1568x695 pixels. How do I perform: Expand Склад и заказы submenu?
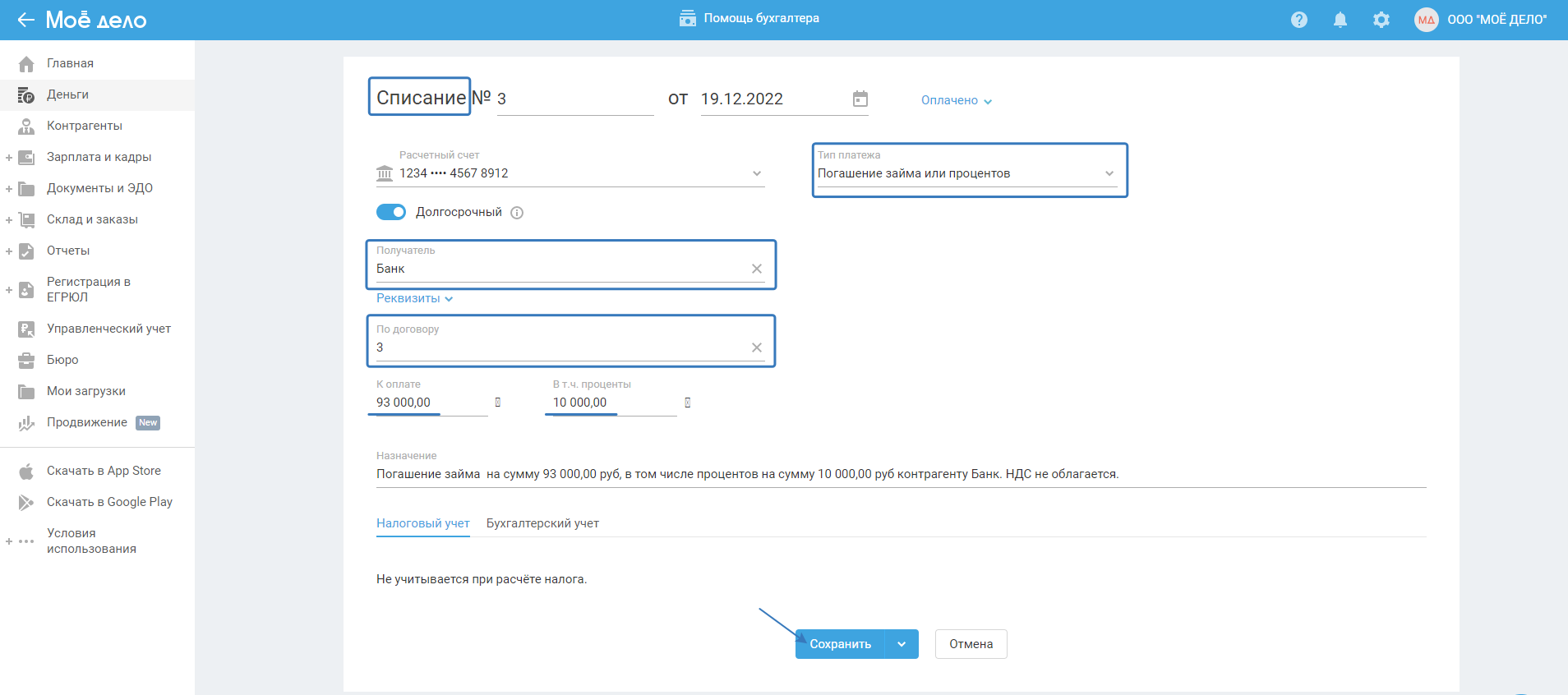[x=9, y=220]
